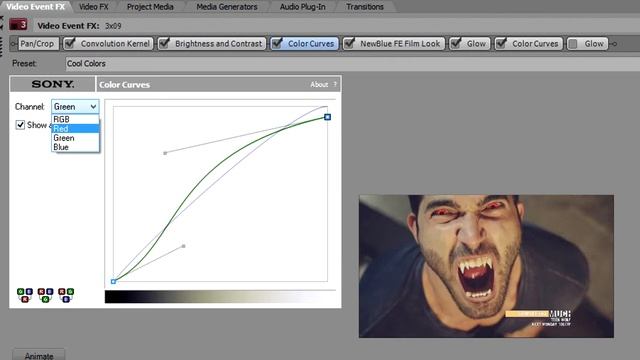The image size is (640, 360).
Task: Click the Color Curves panel title
Action: click(124, 84)
